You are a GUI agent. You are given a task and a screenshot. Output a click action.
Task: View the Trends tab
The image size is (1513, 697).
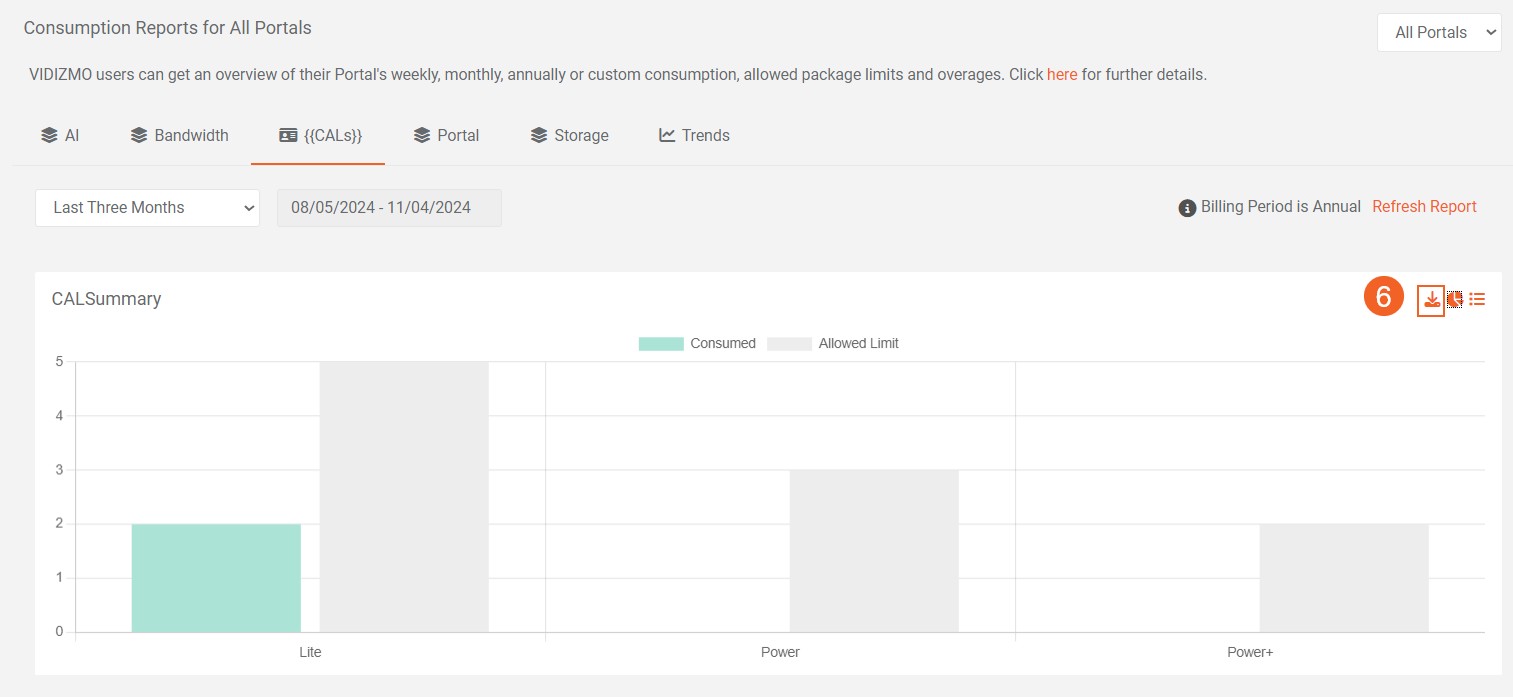[694, 135]
